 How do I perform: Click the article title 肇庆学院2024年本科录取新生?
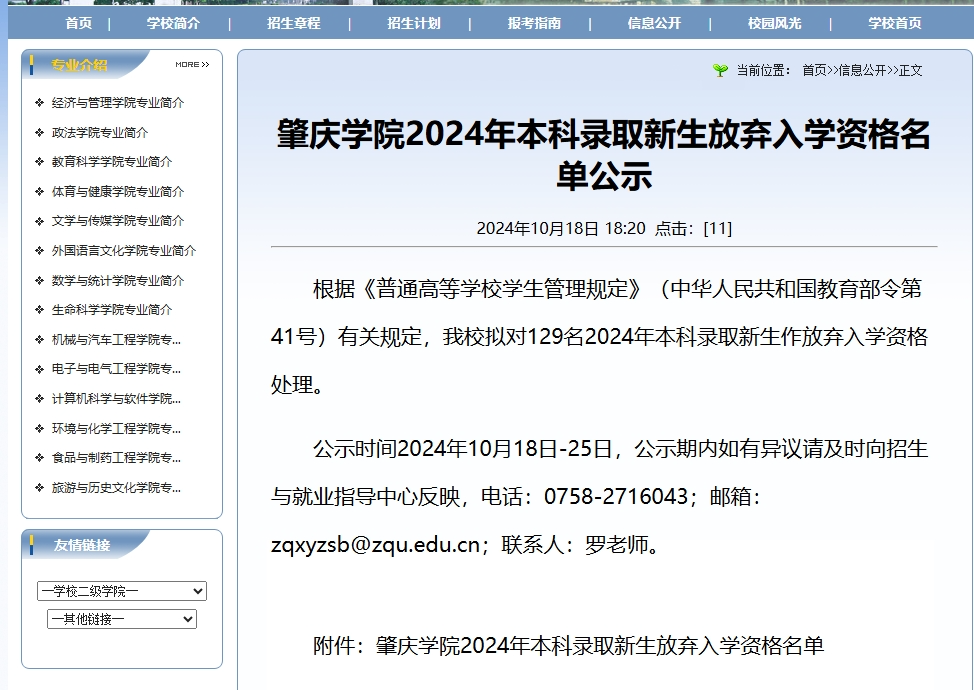604,154
